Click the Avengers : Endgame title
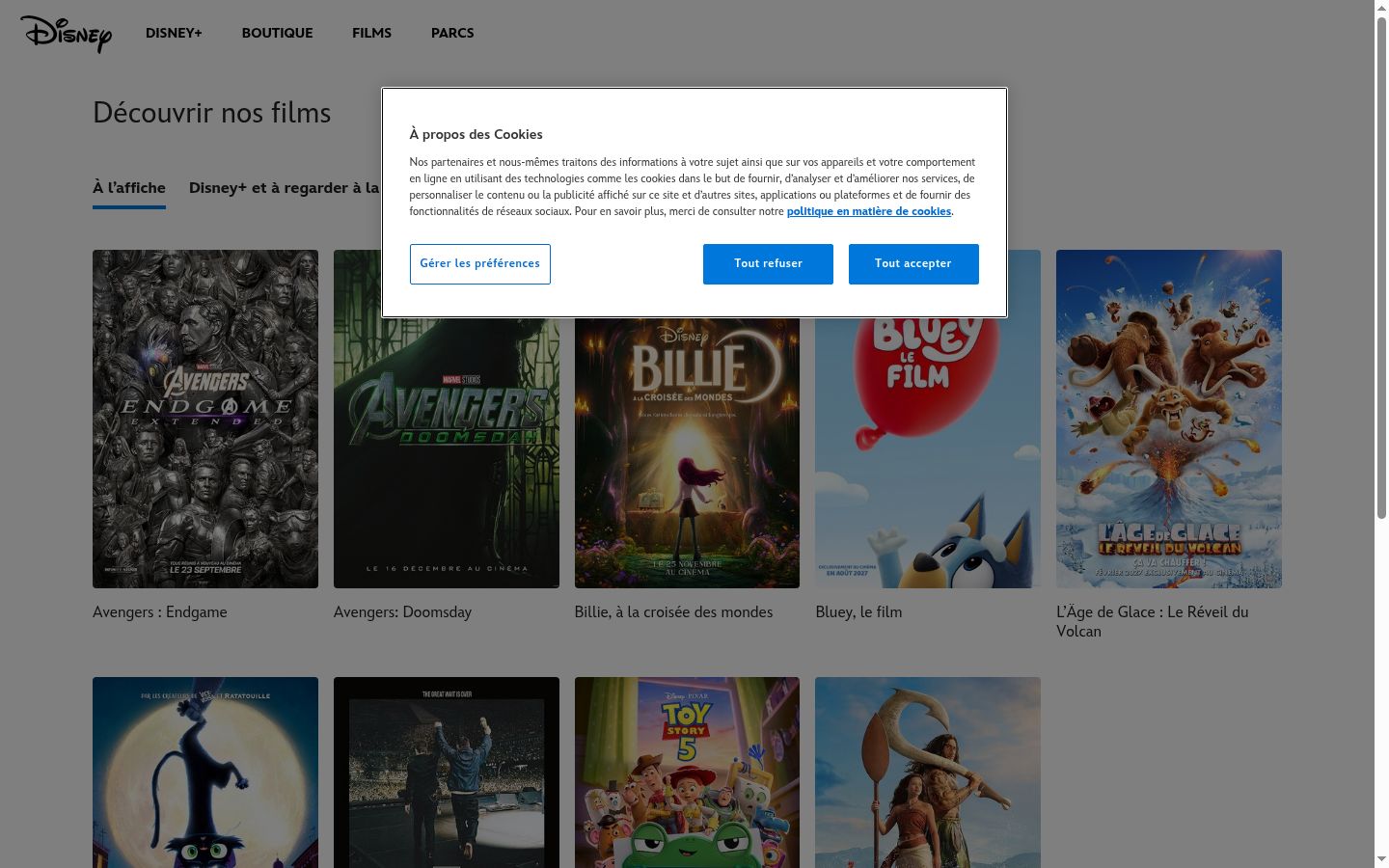Screen dimensions: 1389x868 160,612
